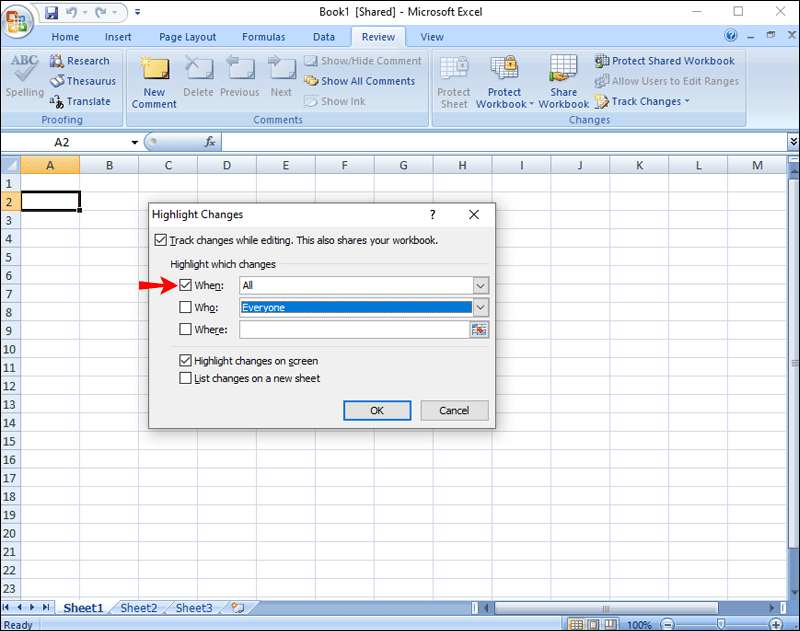Click the Share Workbook icon
The width and height of the screenshot is (800, 631).
coord(563,82)
